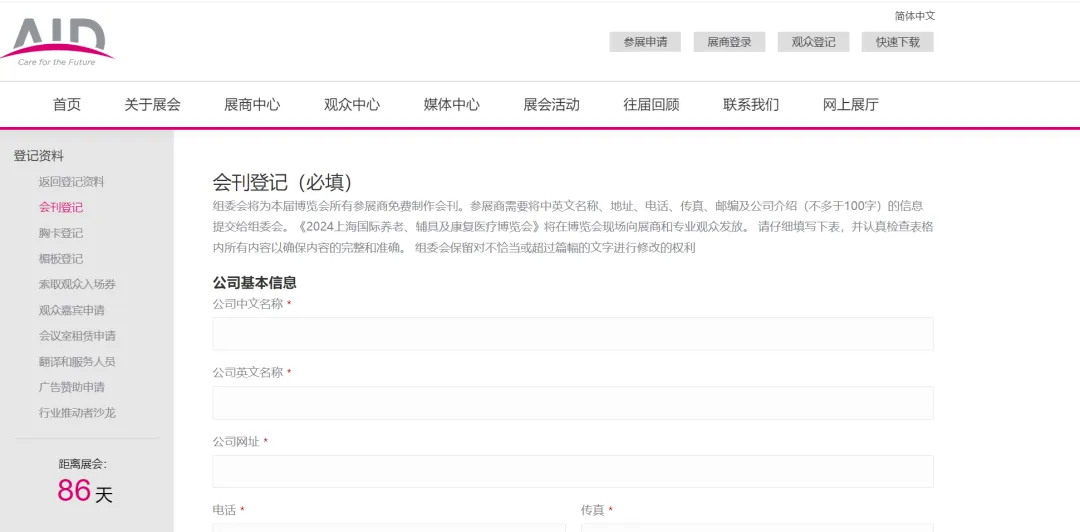Select 索取观众入场券 in sidebar
Viewport: 1080px width, 532px height.
click(x=77, y=285)
